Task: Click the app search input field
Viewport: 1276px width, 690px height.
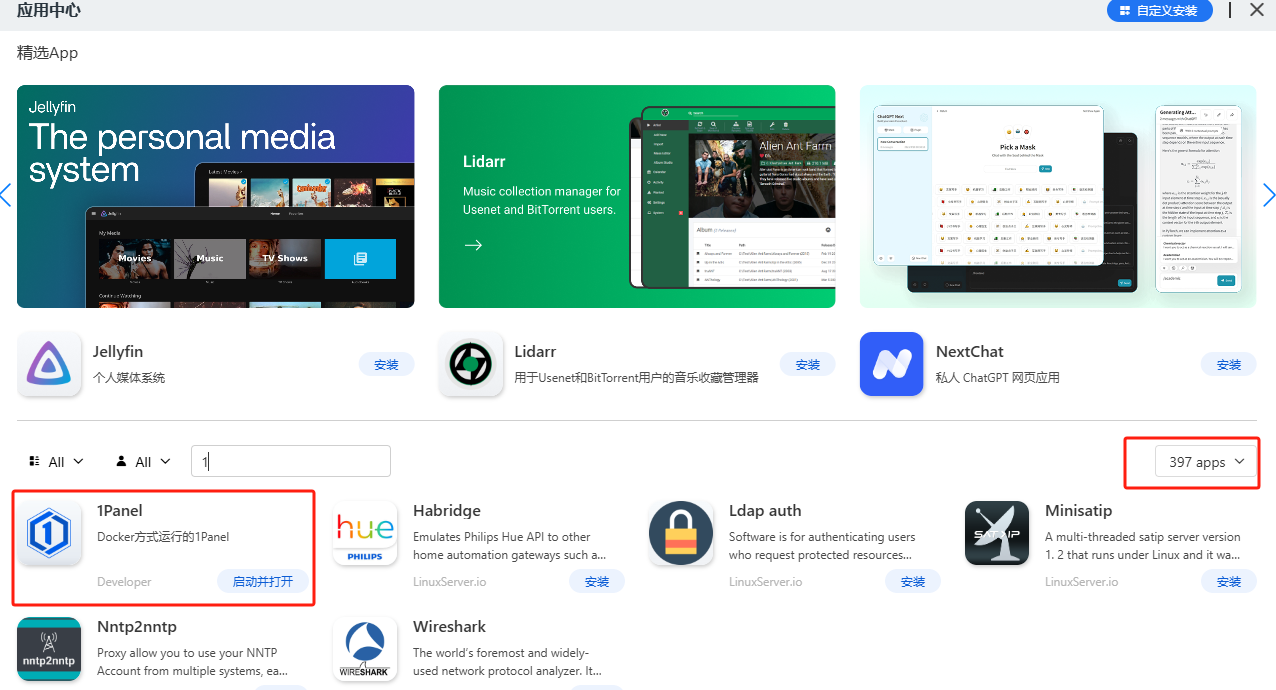Action: pos(291,461)
